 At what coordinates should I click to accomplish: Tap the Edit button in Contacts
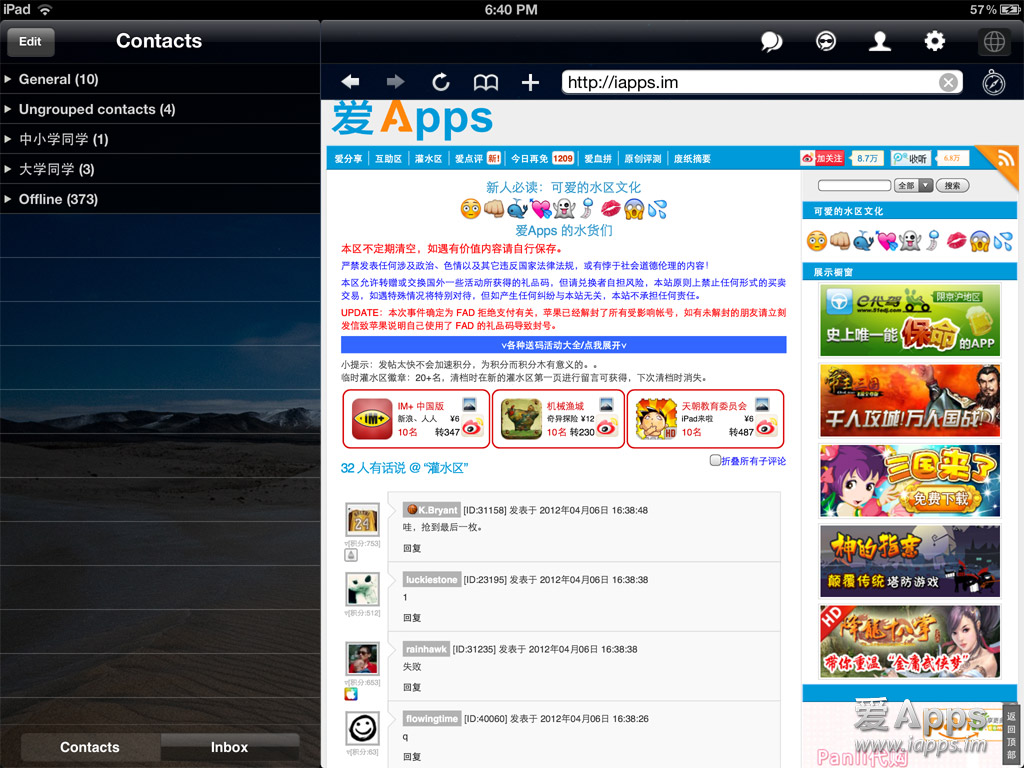pos(30,41)
